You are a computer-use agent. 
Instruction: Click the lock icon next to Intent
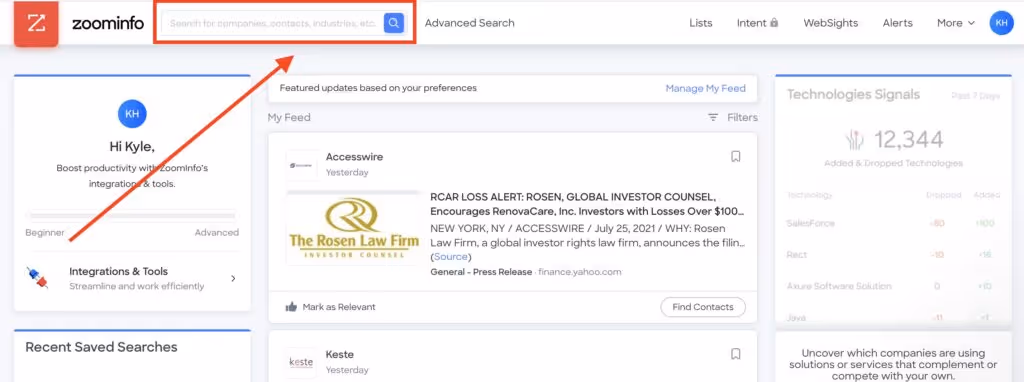coord(774,23)
